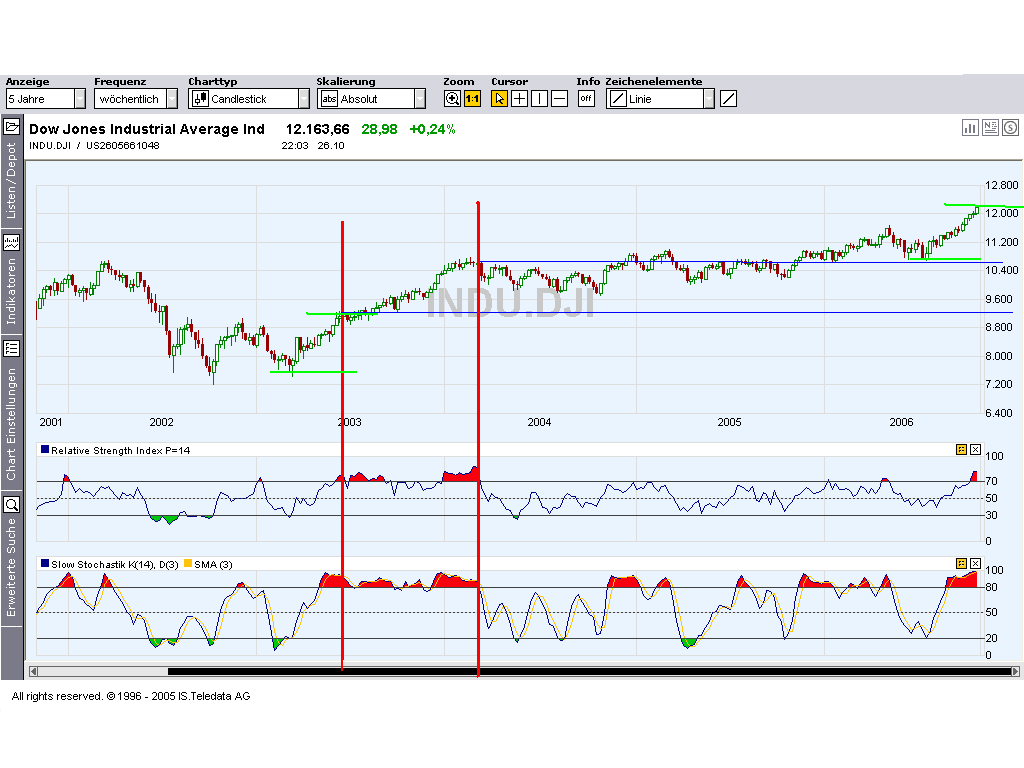
Task: Click the 2001 year label on axis
Action: pos(51,423)
